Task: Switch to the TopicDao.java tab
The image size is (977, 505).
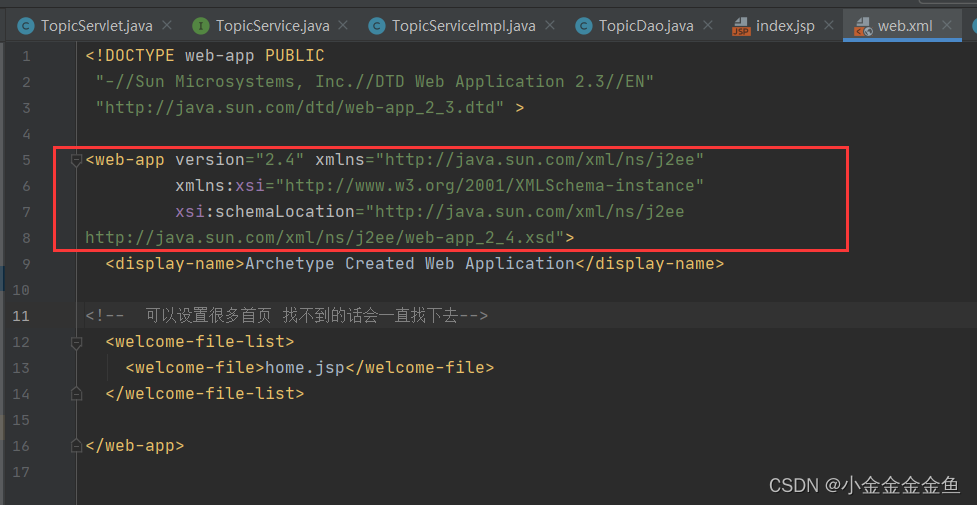Action: point(646,26)
